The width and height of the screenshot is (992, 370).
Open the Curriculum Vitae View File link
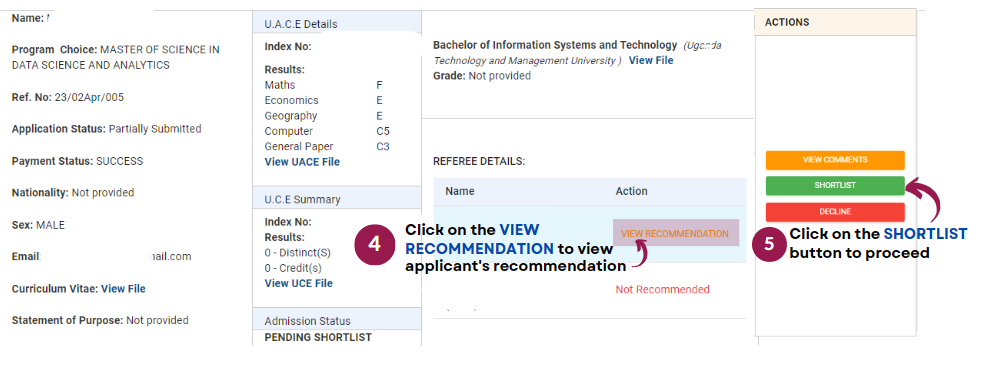[x=123, y=288]
